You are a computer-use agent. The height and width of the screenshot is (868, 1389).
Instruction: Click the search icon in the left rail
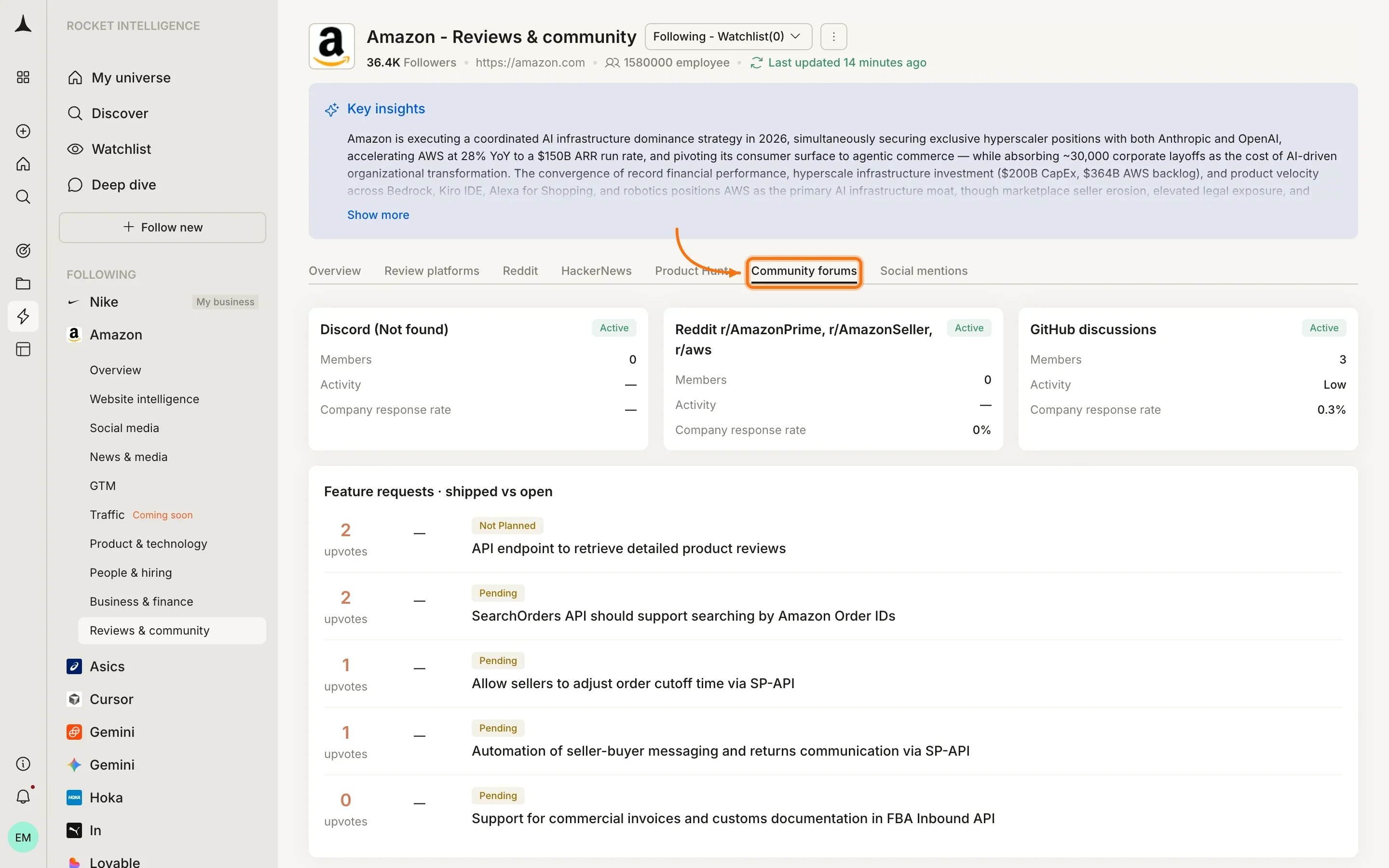(23, 197)
